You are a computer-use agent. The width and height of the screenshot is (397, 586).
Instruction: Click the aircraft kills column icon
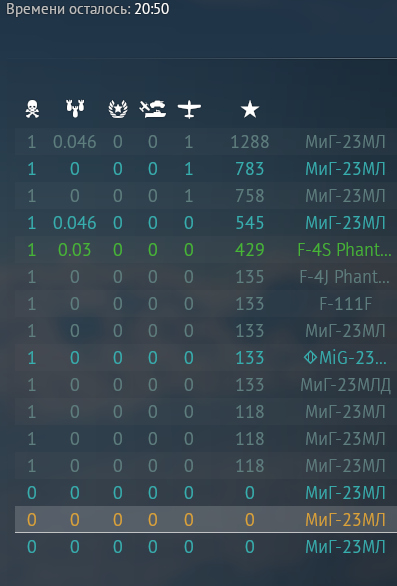pos(189,110)
